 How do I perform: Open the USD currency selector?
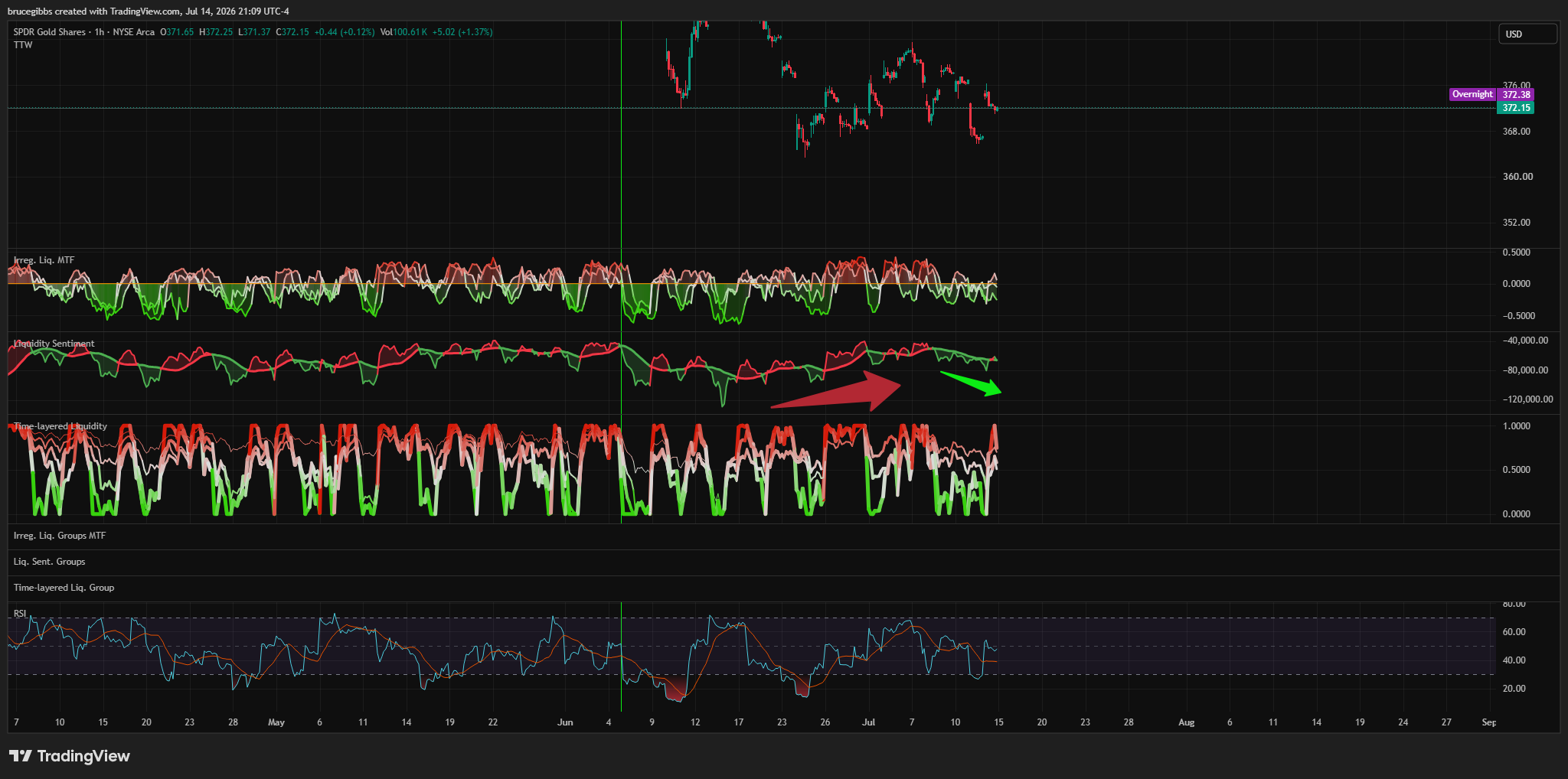1527,34
